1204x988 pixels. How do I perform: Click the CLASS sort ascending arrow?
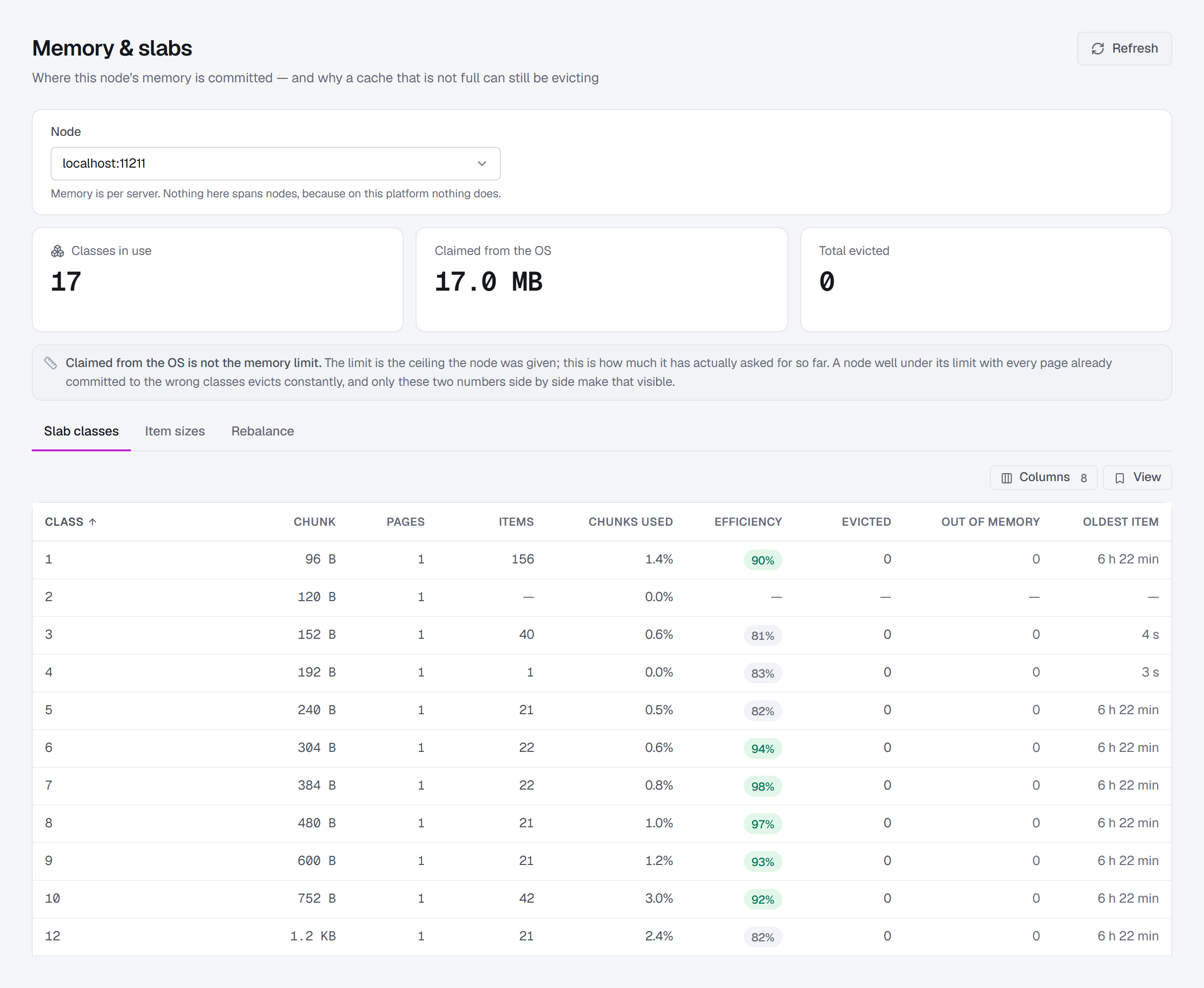point(93,522)
